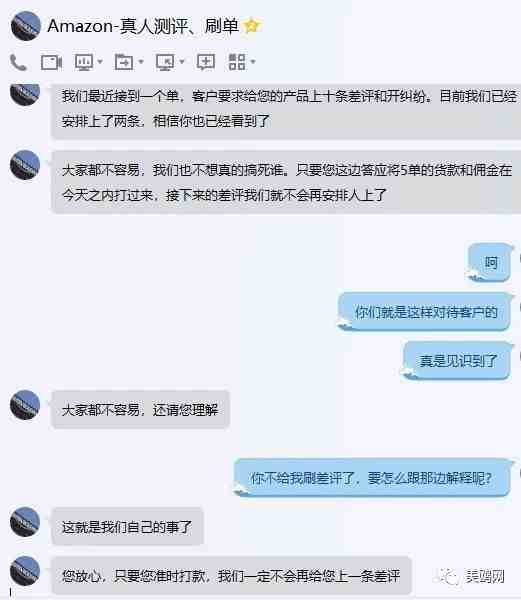Open contact profile from header avatar

tap(26, 26)
